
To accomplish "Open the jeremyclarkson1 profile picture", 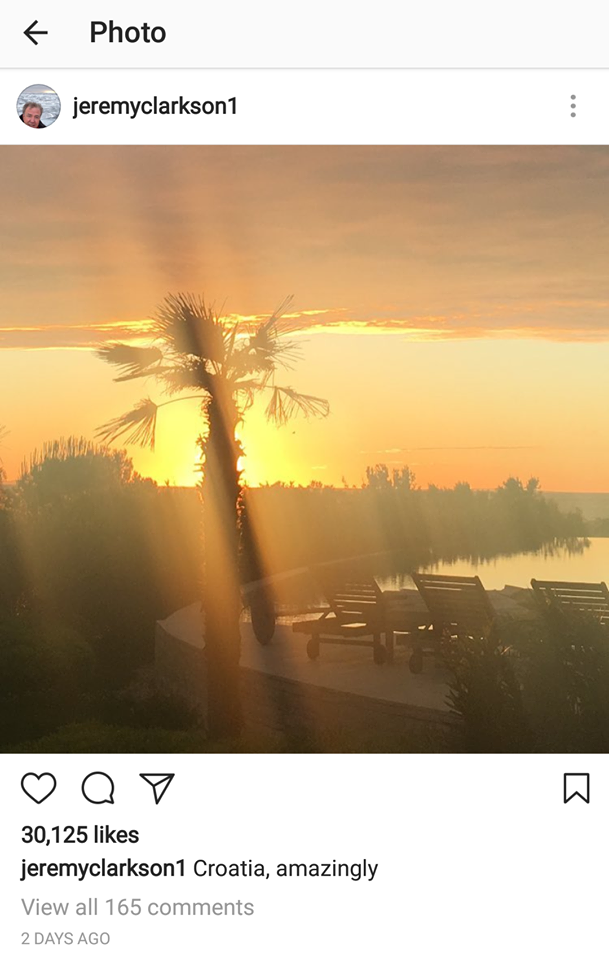I will point(39,106).
